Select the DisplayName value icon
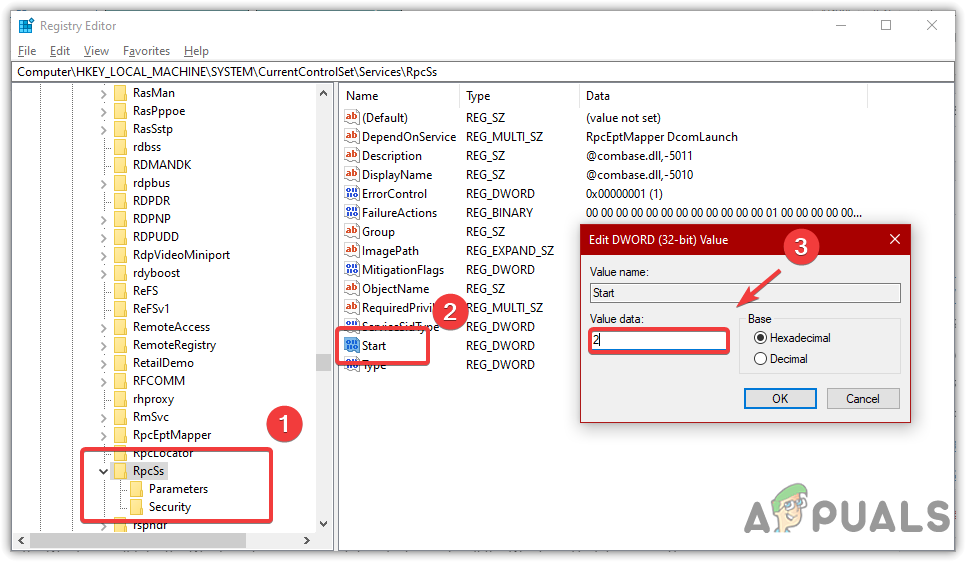 (x=352, y=174)
